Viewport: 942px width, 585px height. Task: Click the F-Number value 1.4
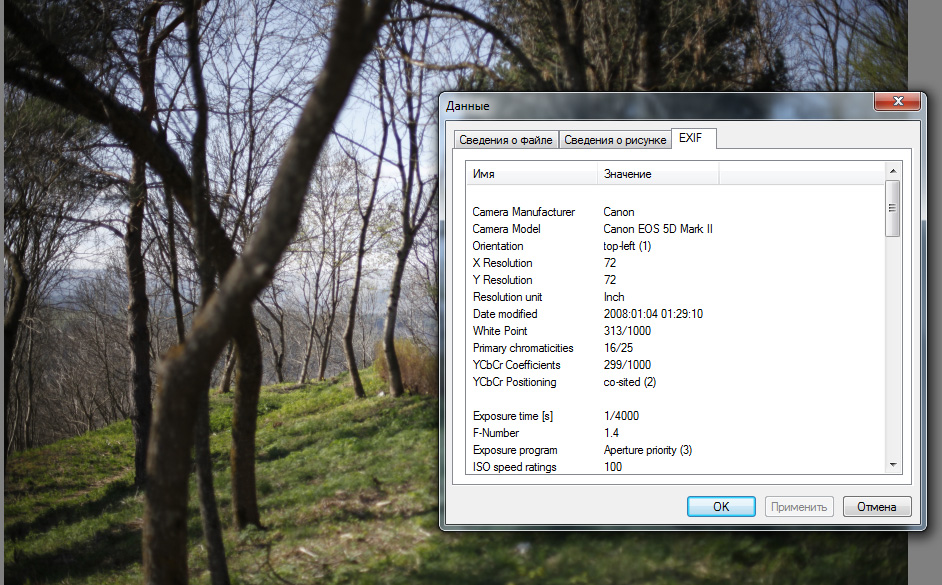[612, 433]
